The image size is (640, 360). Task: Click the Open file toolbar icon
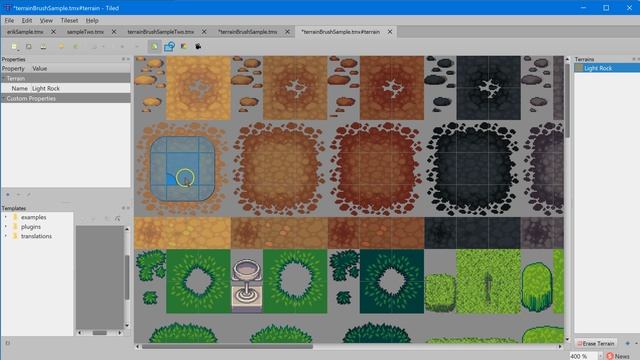pyautogui.click(x=29, y=47)
